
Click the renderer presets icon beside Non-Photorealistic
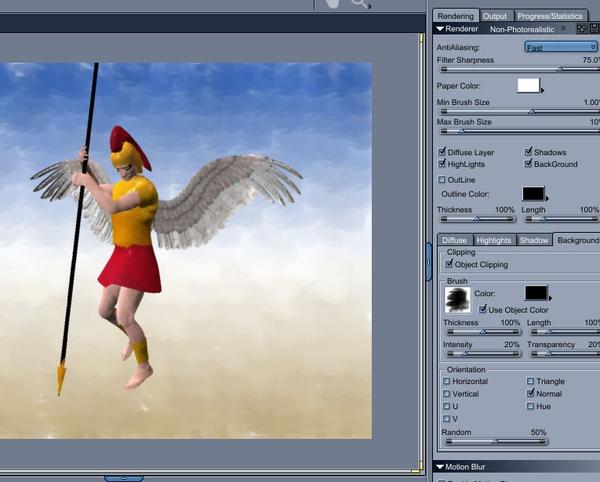click(581, 29)
